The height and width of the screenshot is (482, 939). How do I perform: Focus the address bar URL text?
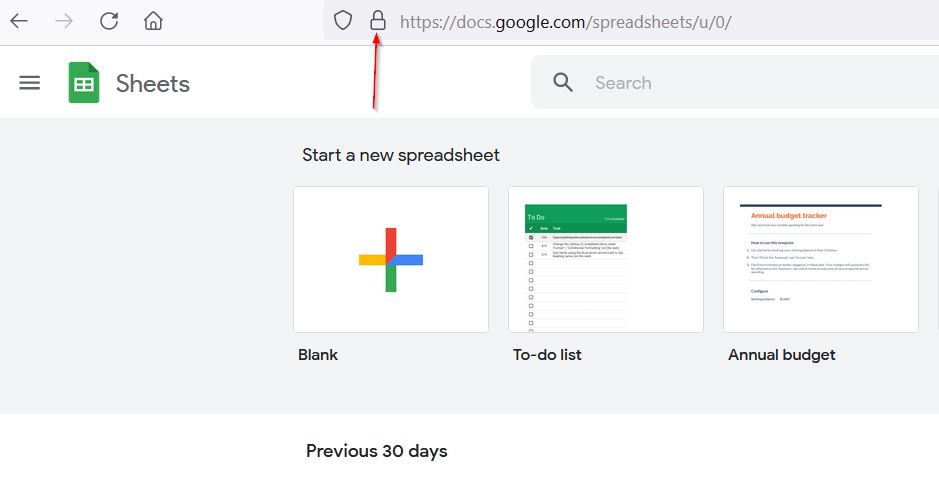(x=565, y=22)
